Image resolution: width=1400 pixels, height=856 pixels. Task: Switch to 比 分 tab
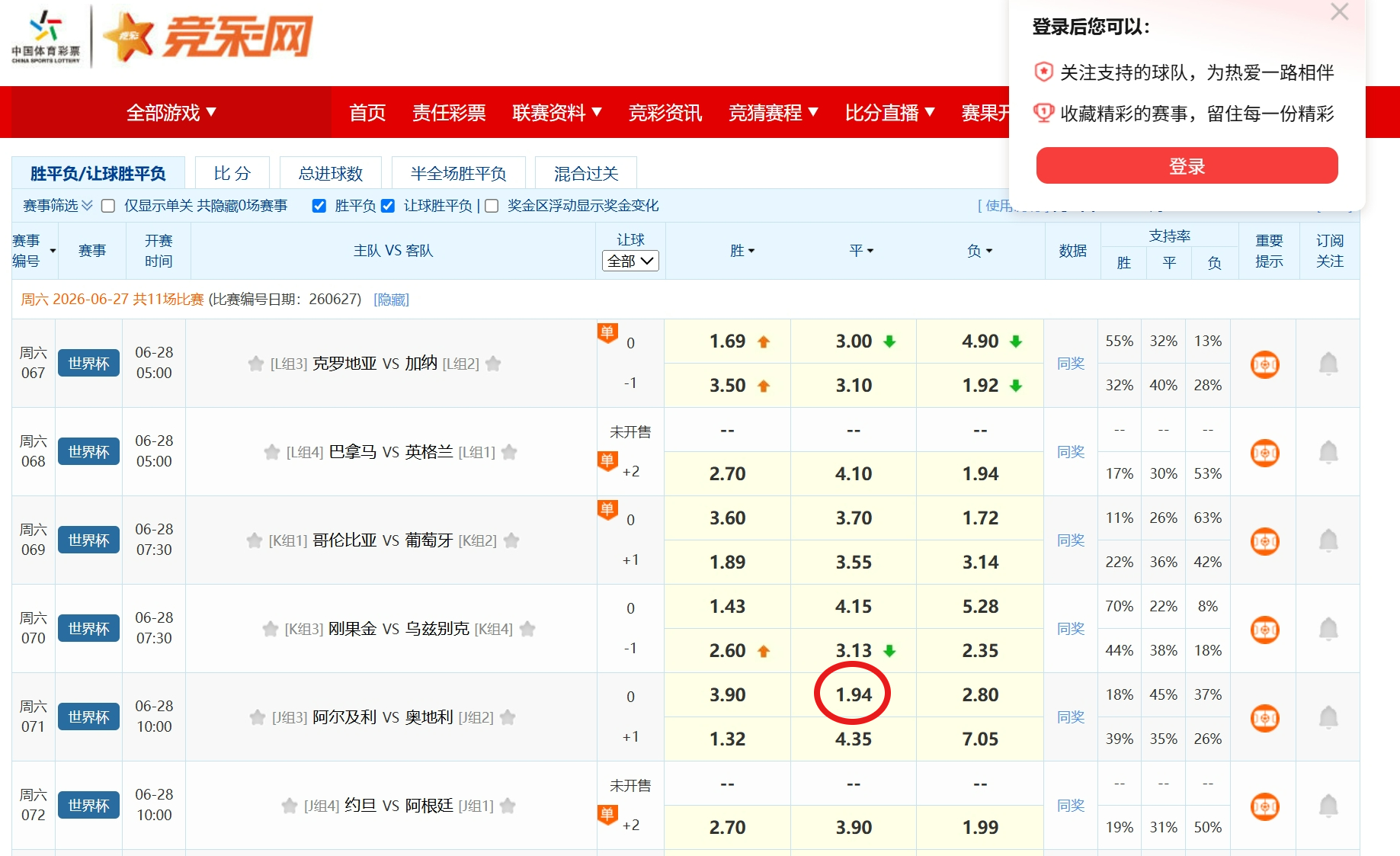[x=232, y=173]
